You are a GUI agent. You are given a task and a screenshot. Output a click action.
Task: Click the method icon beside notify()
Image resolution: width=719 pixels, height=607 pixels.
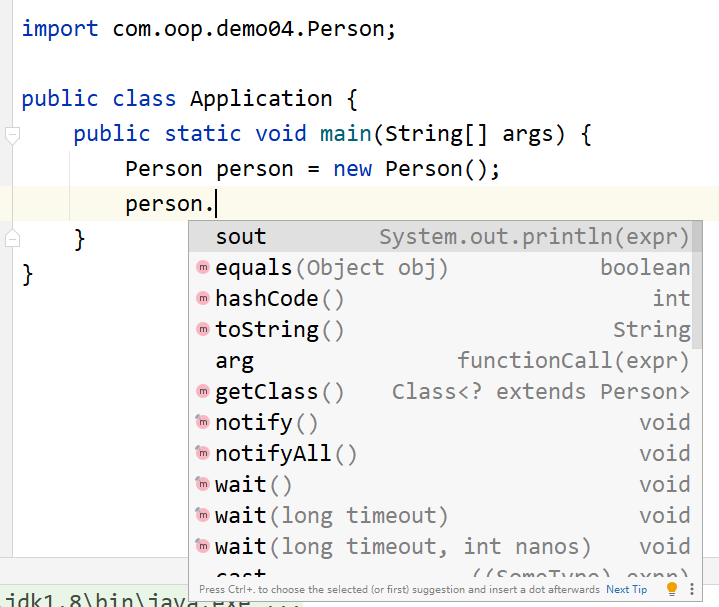[x=203, y=422]
